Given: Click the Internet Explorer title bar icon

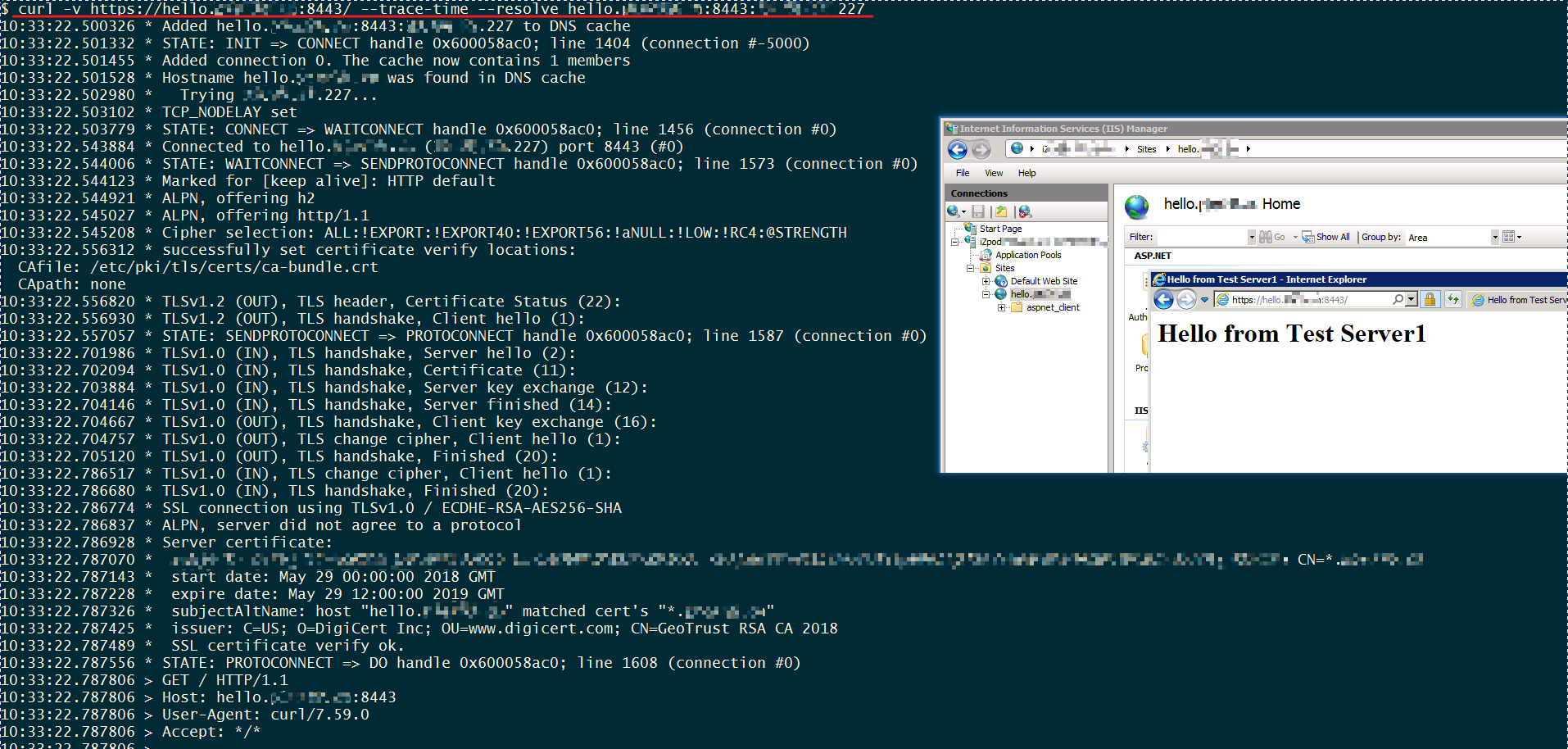Looking at the screenshot, I should click(x=1159, y=279).
